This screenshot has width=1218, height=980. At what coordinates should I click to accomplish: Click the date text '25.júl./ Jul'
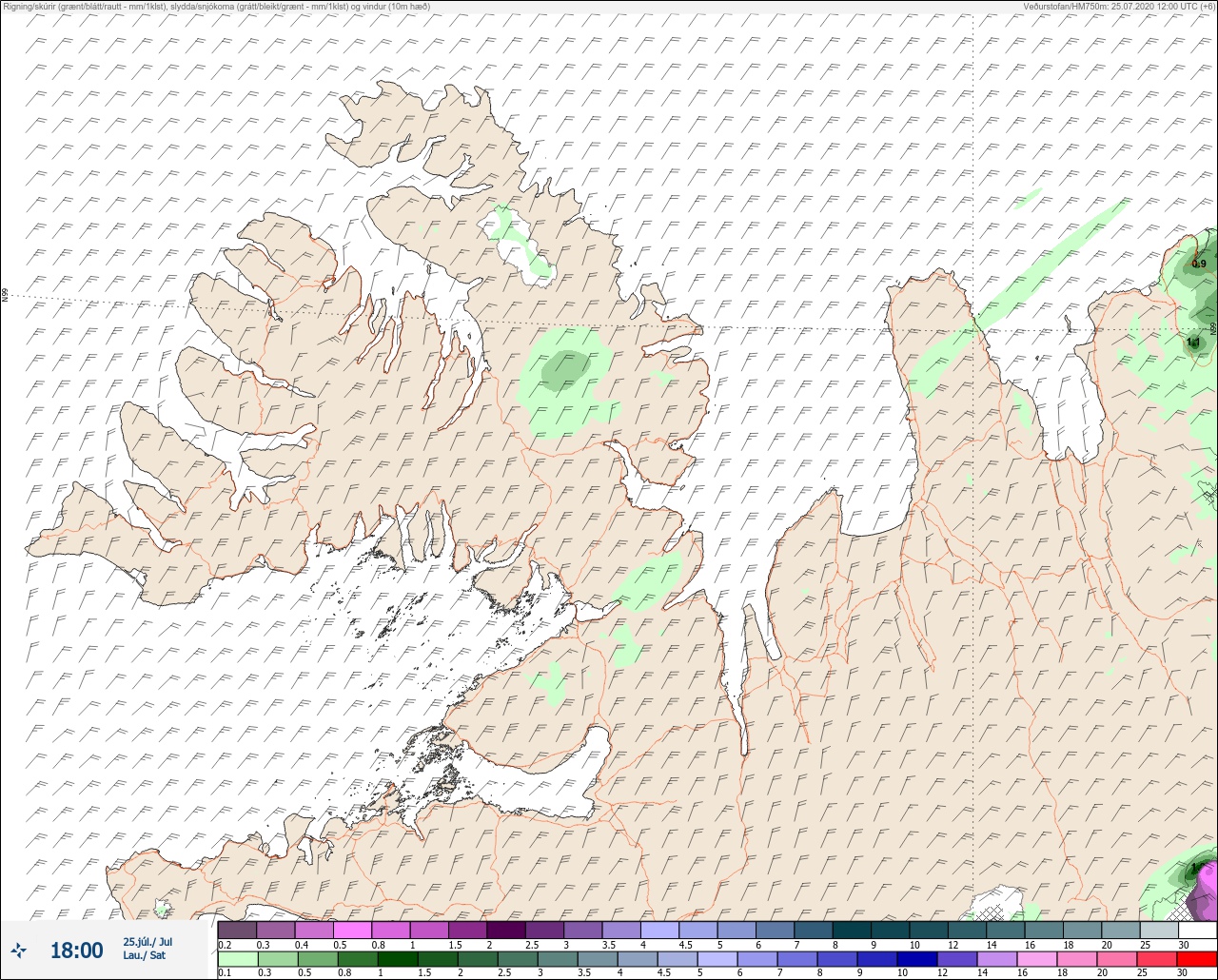[x=147, y=942]
